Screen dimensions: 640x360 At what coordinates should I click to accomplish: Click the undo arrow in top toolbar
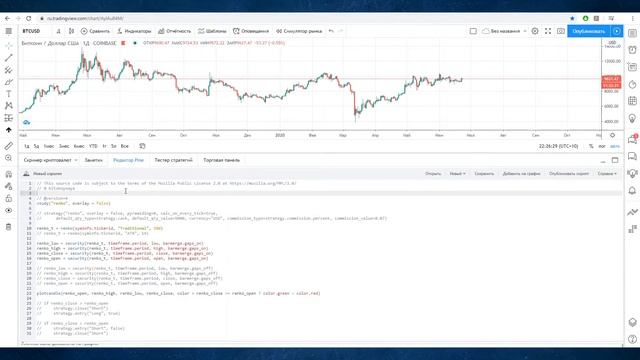tap(331, 31)
